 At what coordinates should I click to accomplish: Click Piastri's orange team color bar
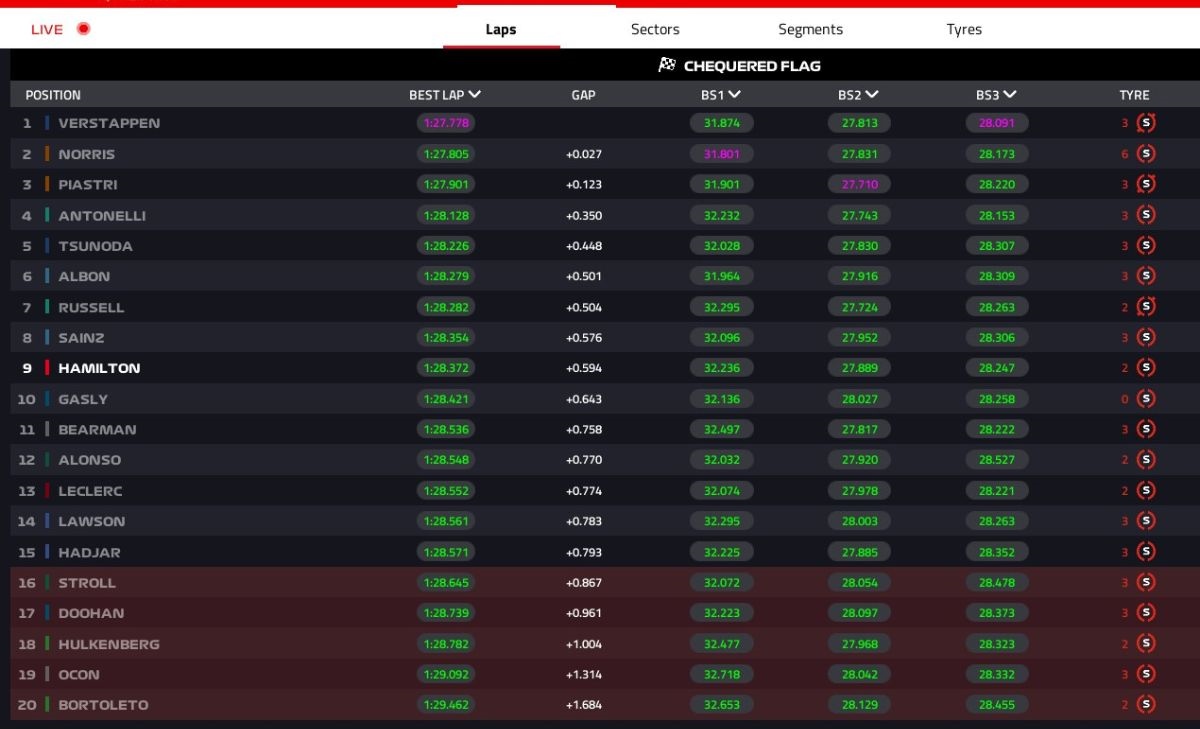47,185
